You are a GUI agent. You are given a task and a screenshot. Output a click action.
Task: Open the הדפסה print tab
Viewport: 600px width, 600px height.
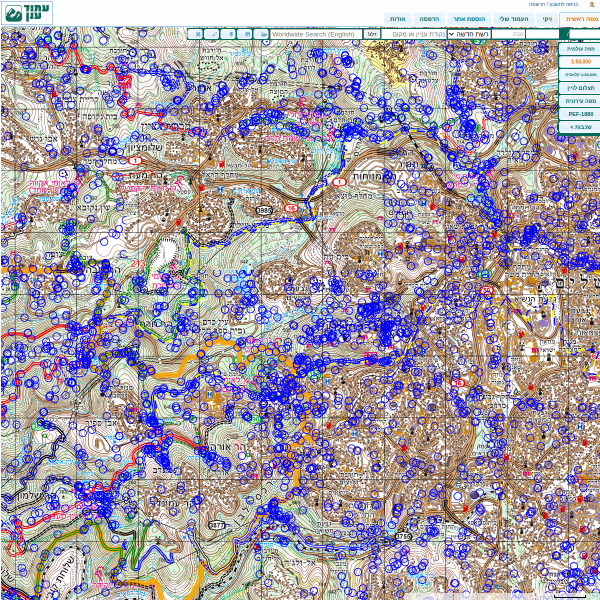coord(429,19)
